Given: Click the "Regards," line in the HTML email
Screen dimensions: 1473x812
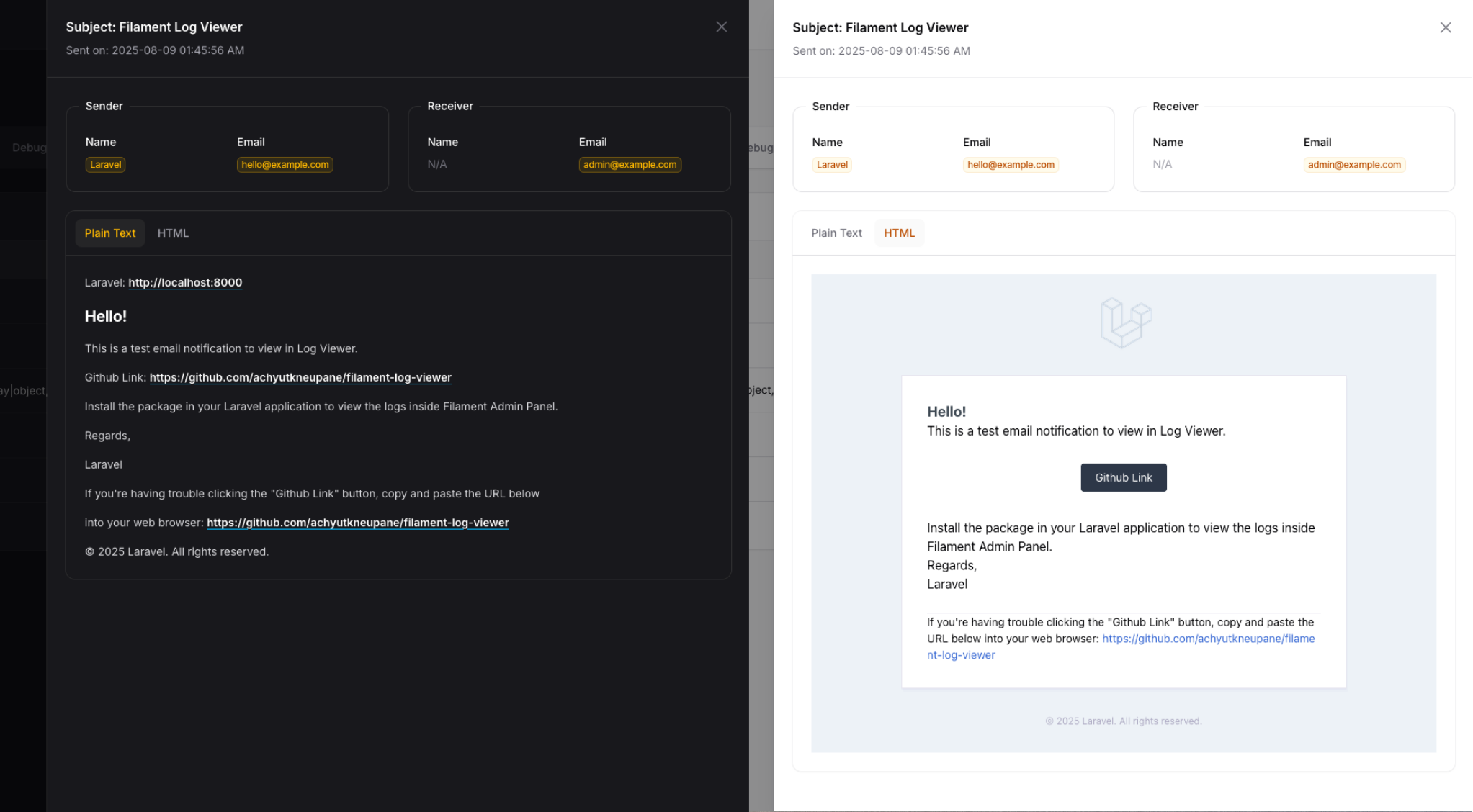Looking at the screenshot, I should [x=952, y=566].
